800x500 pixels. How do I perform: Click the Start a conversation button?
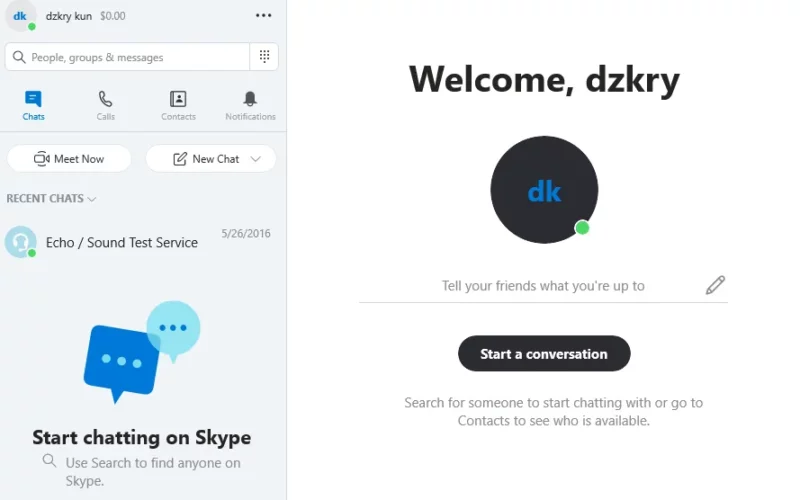[544, 354]
